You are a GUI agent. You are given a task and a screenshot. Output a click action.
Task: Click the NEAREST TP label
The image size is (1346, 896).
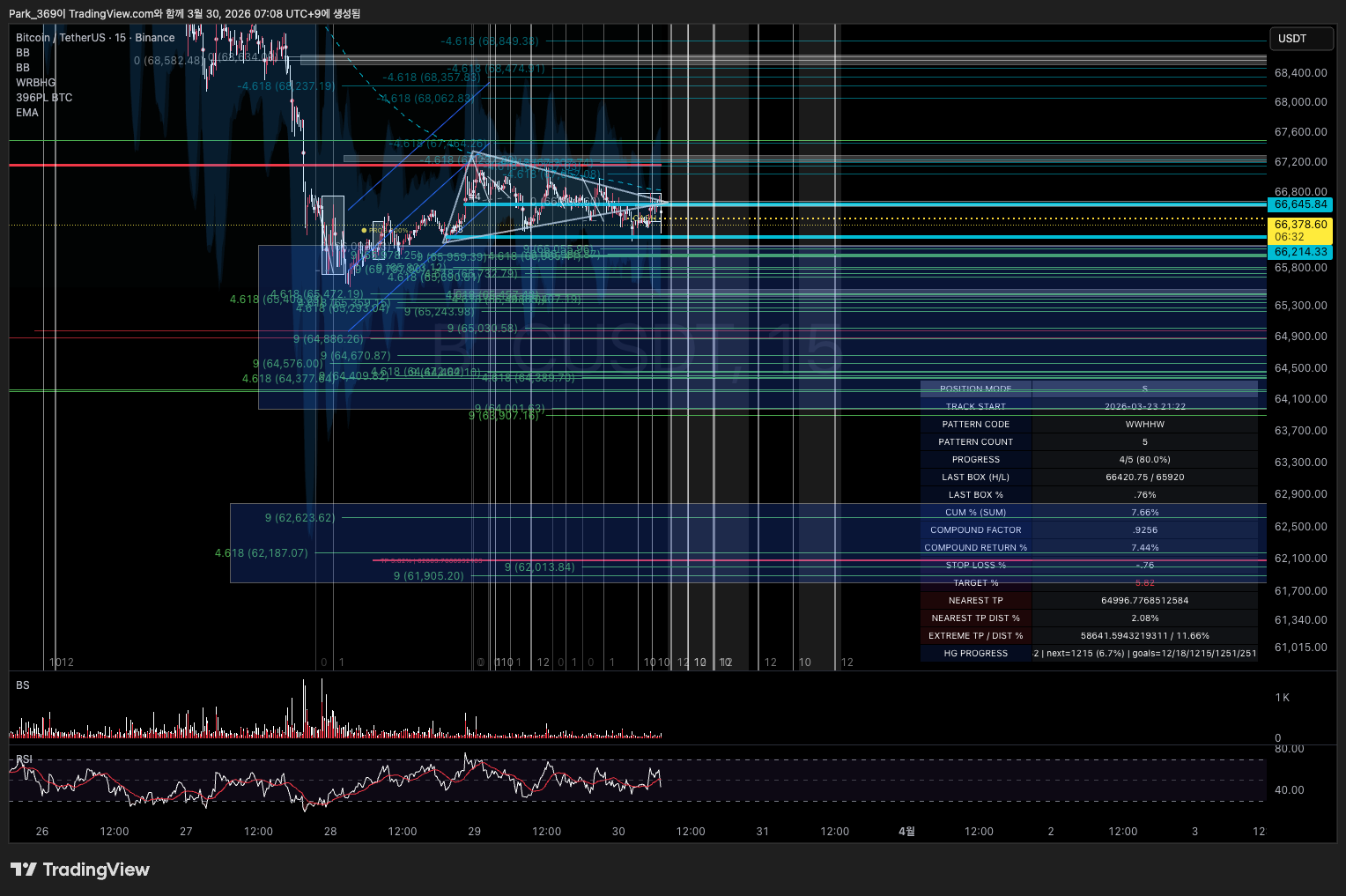click(976, 601)
